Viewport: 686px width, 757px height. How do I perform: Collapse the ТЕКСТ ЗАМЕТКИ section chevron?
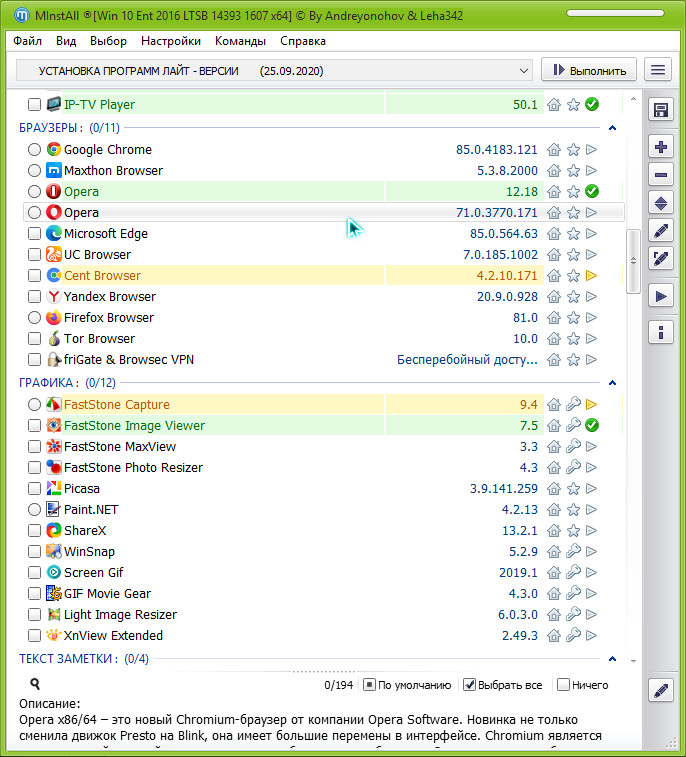612,659
